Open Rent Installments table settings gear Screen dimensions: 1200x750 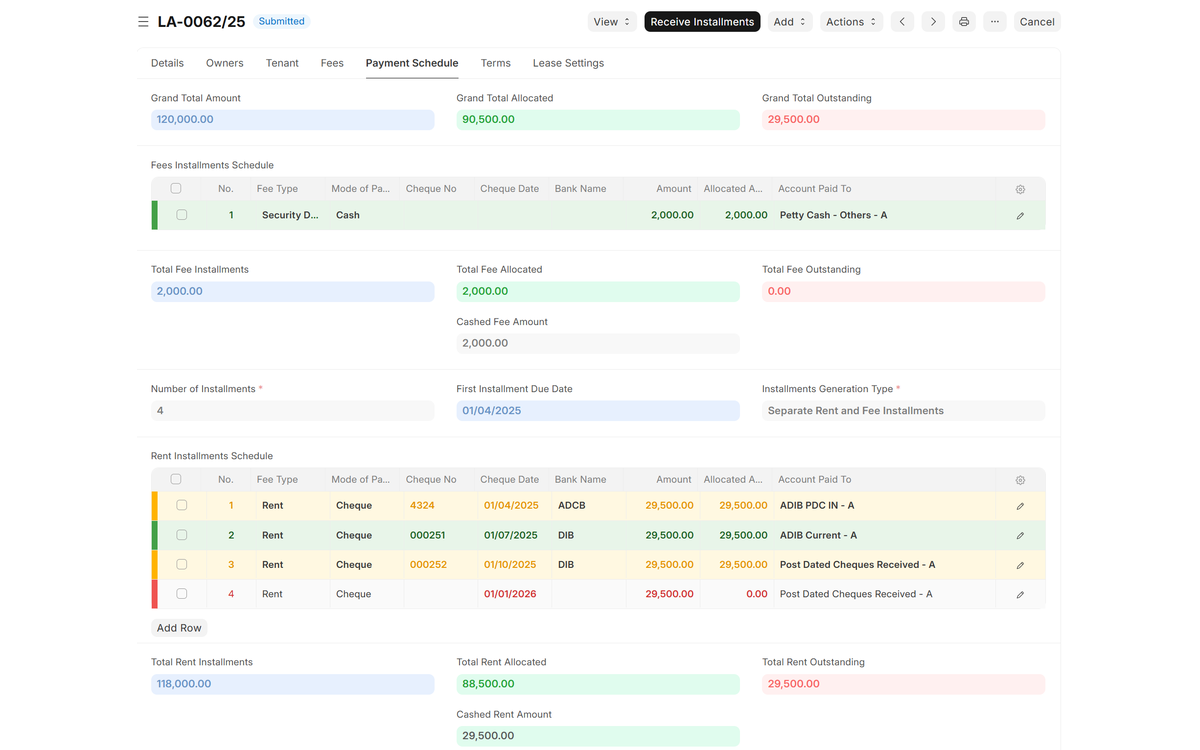pos(1020,480)
